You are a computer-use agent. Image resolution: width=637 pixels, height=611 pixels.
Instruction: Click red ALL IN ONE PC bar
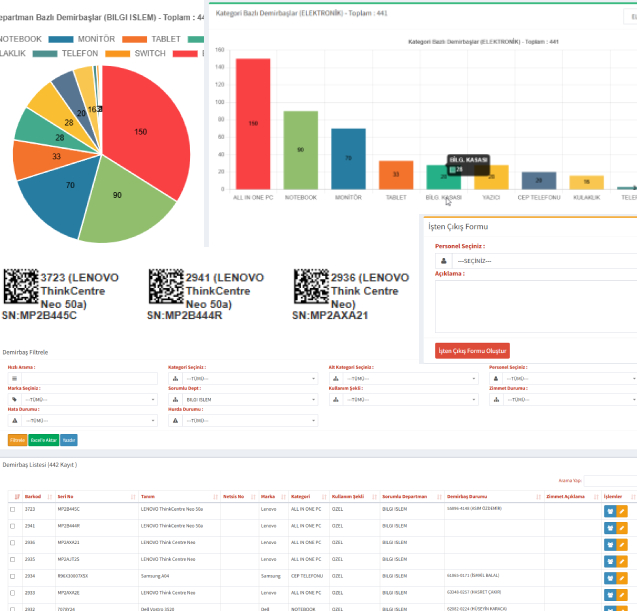253,124
